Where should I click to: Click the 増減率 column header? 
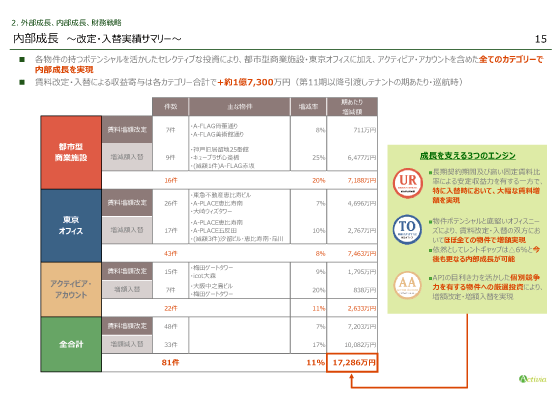click(308, 106)
